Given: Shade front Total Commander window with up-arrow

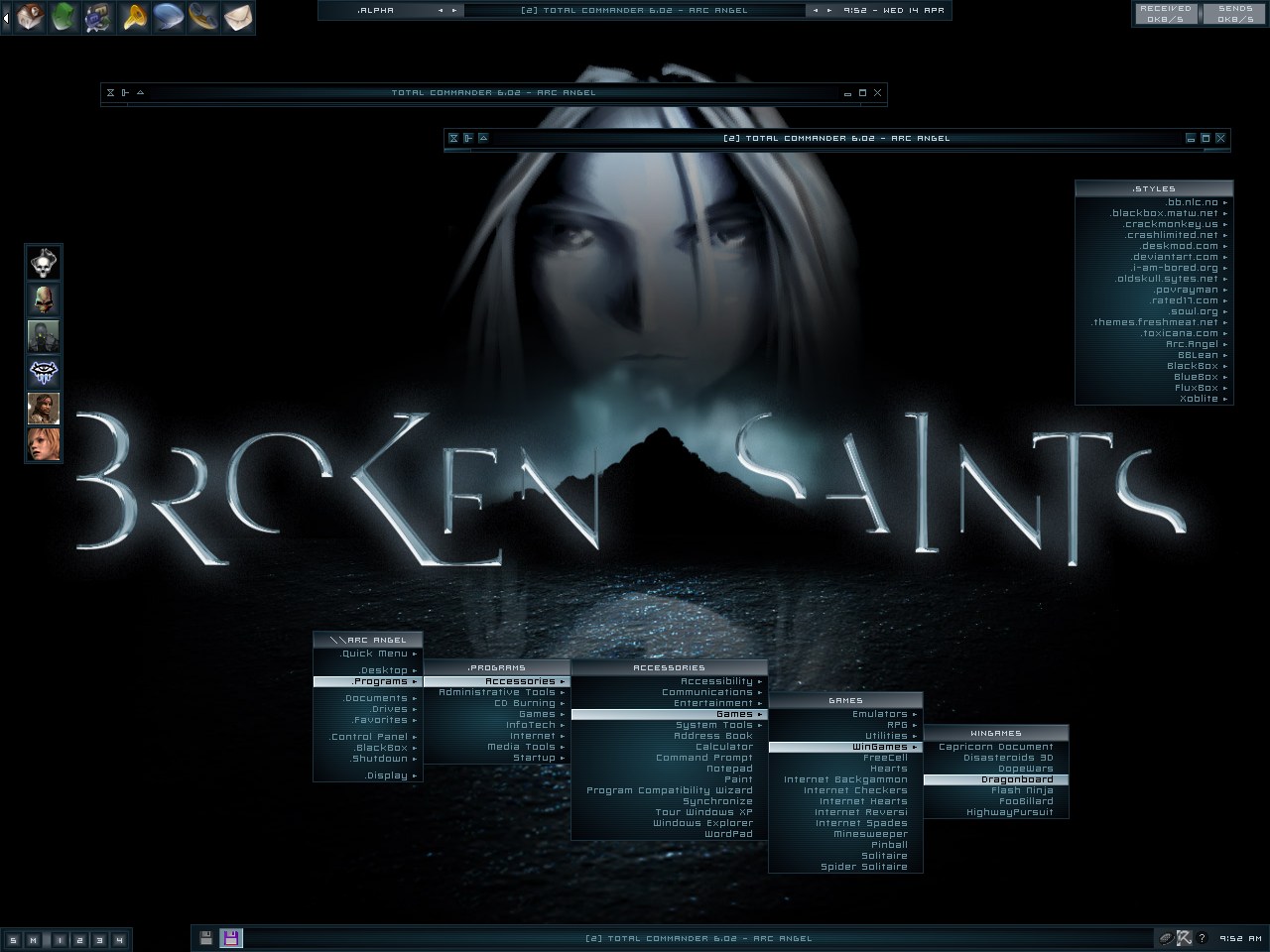Looking at the screenshot, I should pyautogui.click(x=483, y=138).
